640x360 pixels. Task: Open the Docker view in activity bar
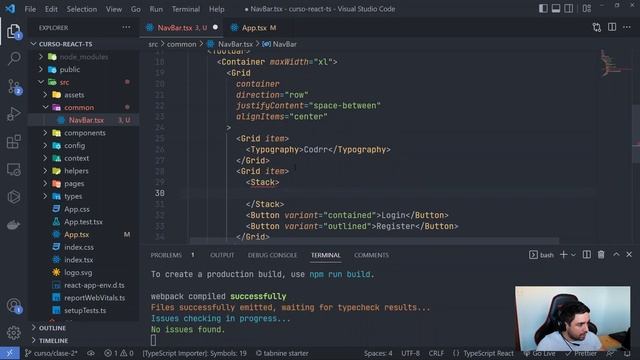[x=14, y=225]
